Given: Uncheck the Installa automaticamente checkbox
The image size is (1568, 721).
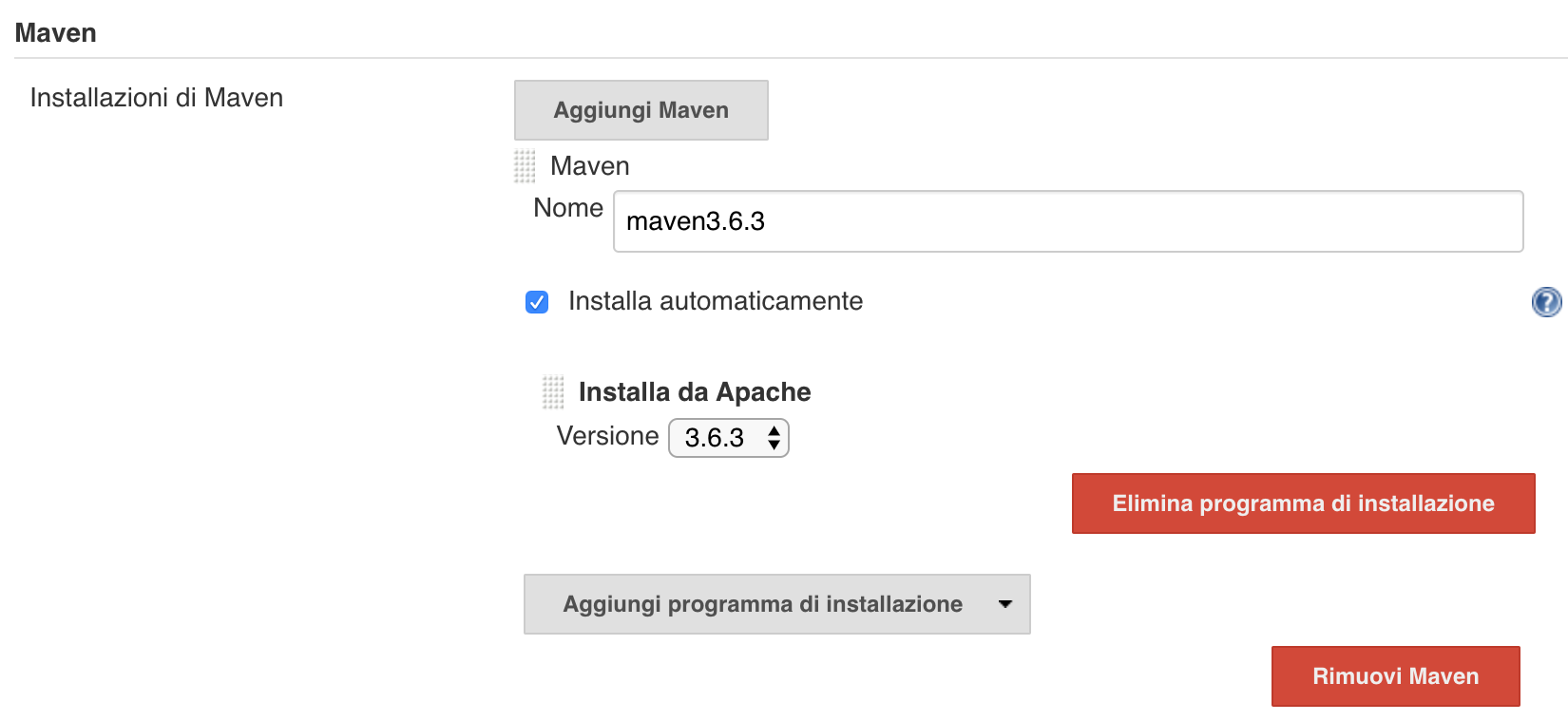Looking at the screenshot, I should pos(537,302).
